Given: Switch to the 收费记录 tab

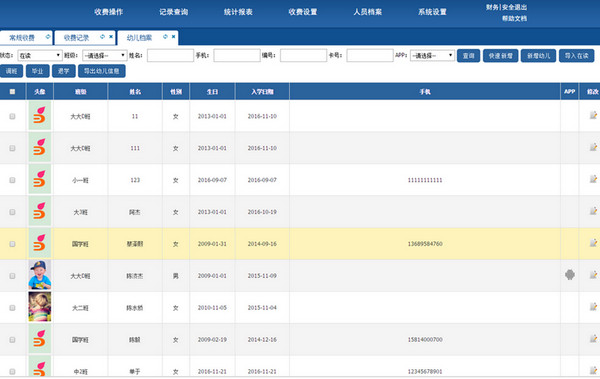Looking at the screenshot, I should (x=76, y=38).
